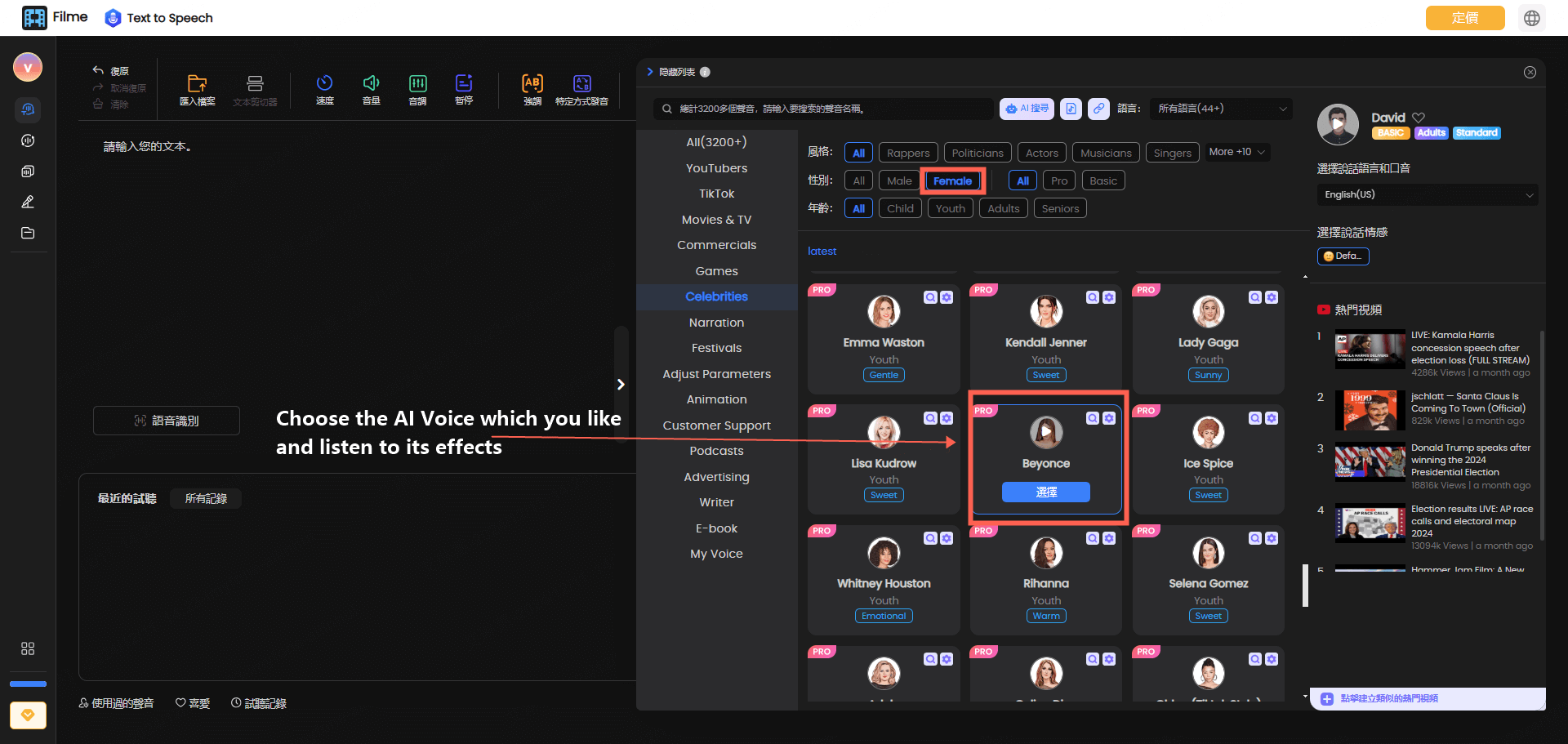Screen dimensions: 1568x744
Task: Select Child age filter
Action: tap(900, 208)
